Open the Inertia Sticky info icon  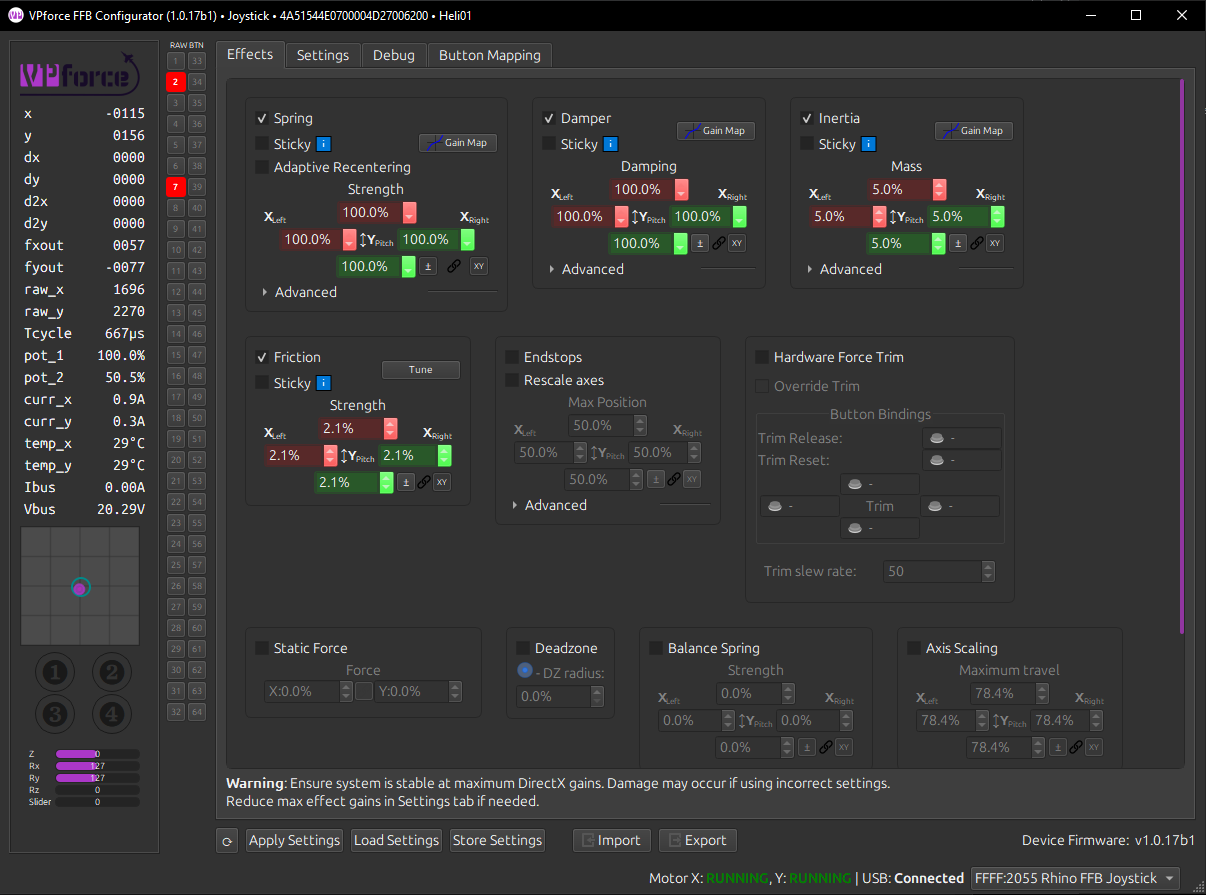click(869, 144)
